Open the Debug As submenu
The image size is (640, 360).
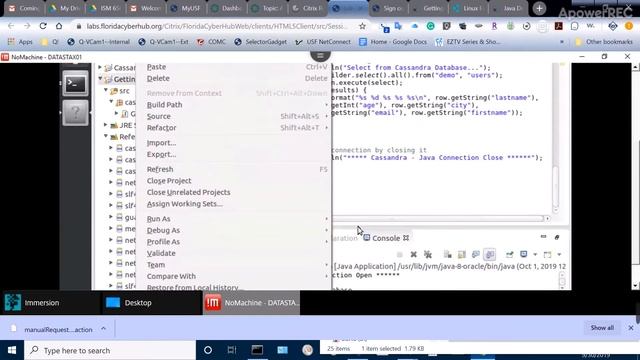click(234, 230)
